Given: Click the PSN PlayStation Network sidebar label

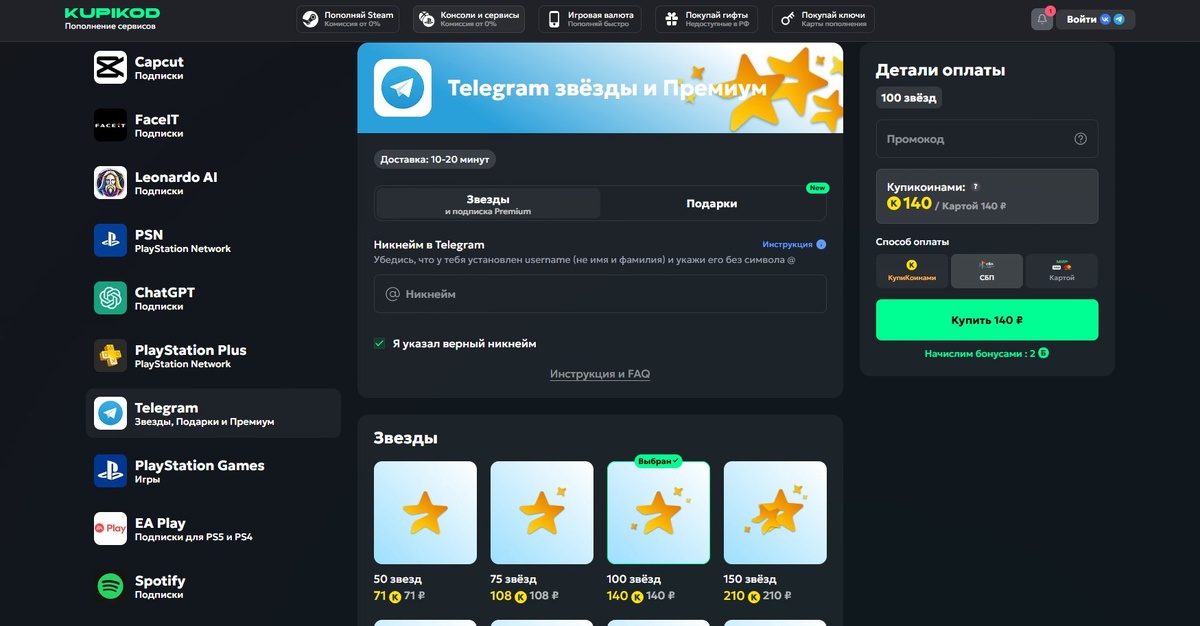Looking at the screenshot, I should tap(183, 241).
